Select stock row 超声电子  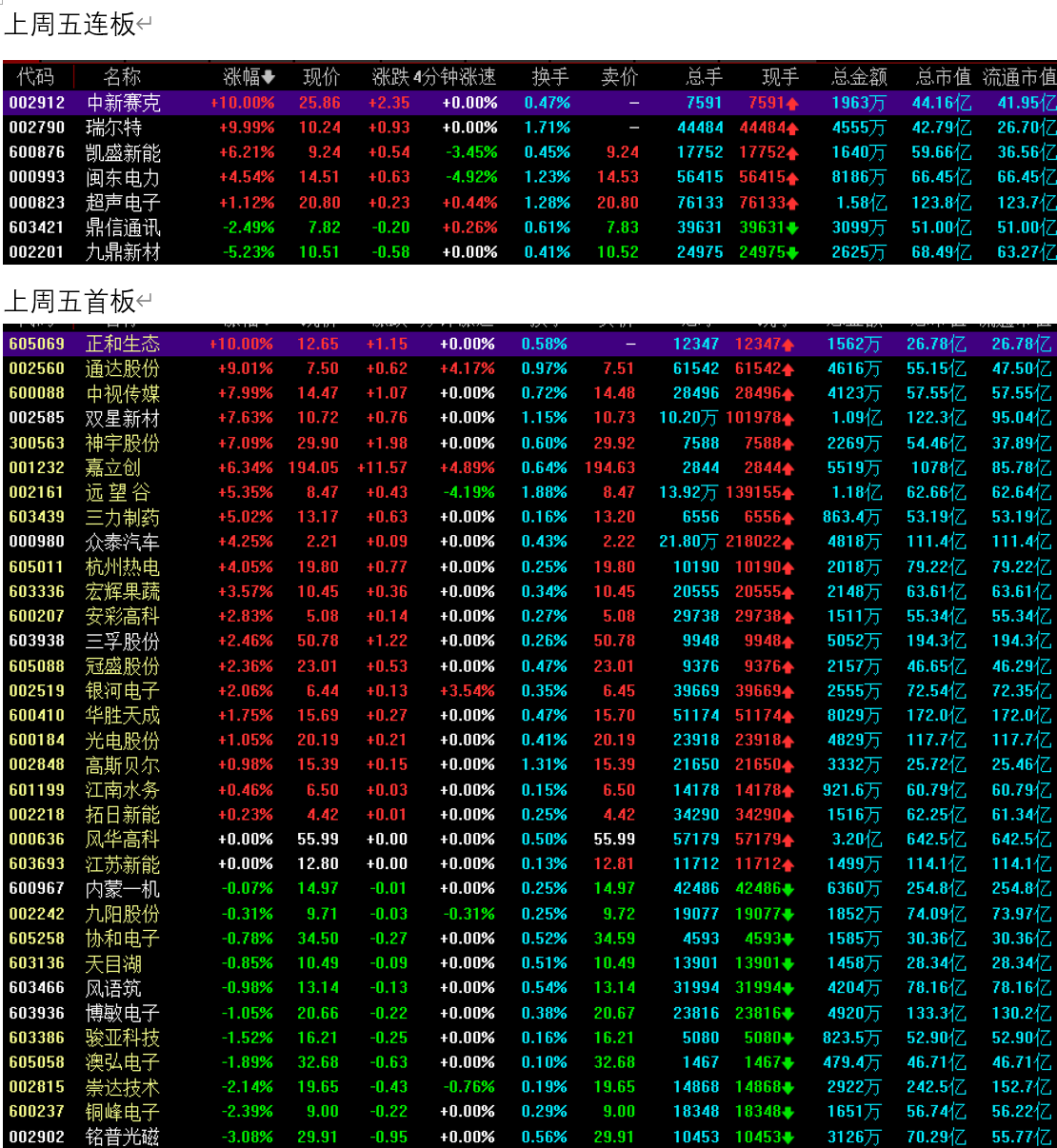(529, 203)
